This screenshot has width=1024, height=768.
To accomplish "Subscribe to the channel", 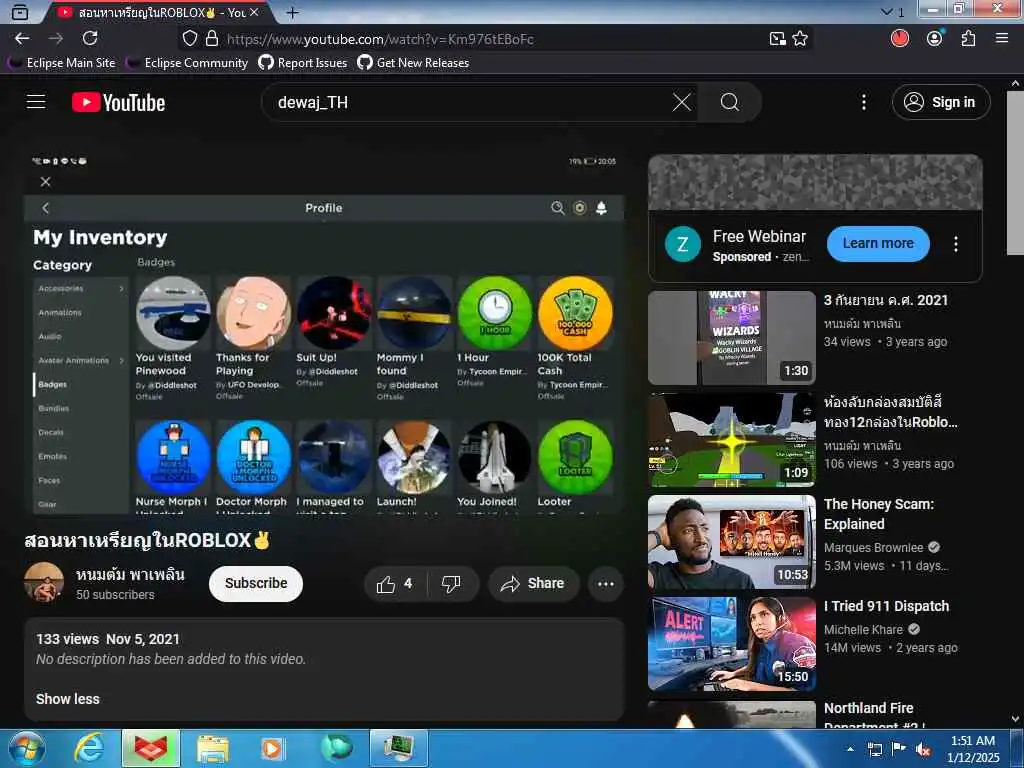I will click(256, 583).
